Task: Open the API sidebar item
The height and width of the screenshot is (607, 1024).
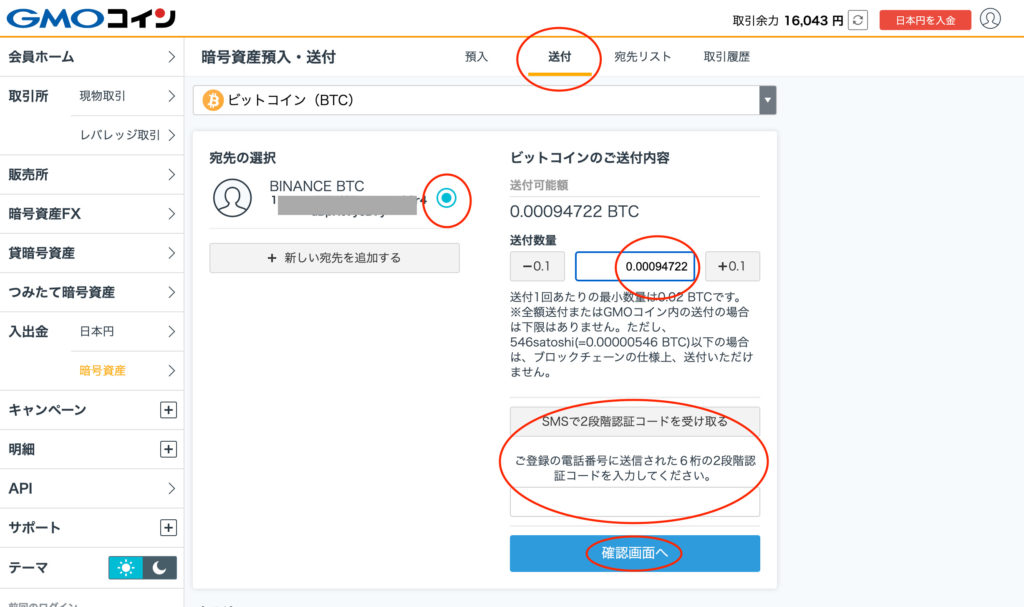Action: [91, 488]
